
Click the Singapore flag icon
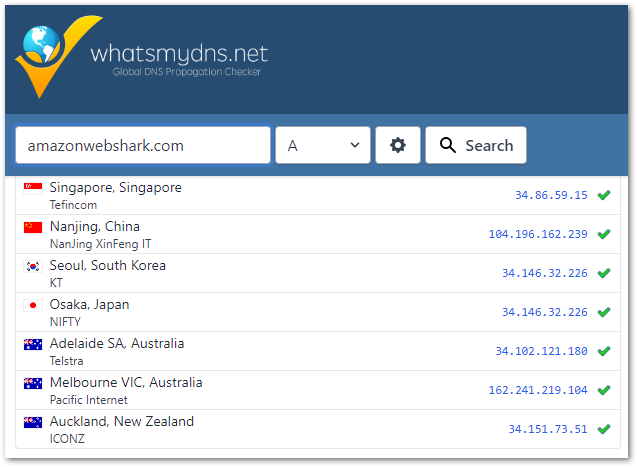pyautogui.click(x=33, y=188)
